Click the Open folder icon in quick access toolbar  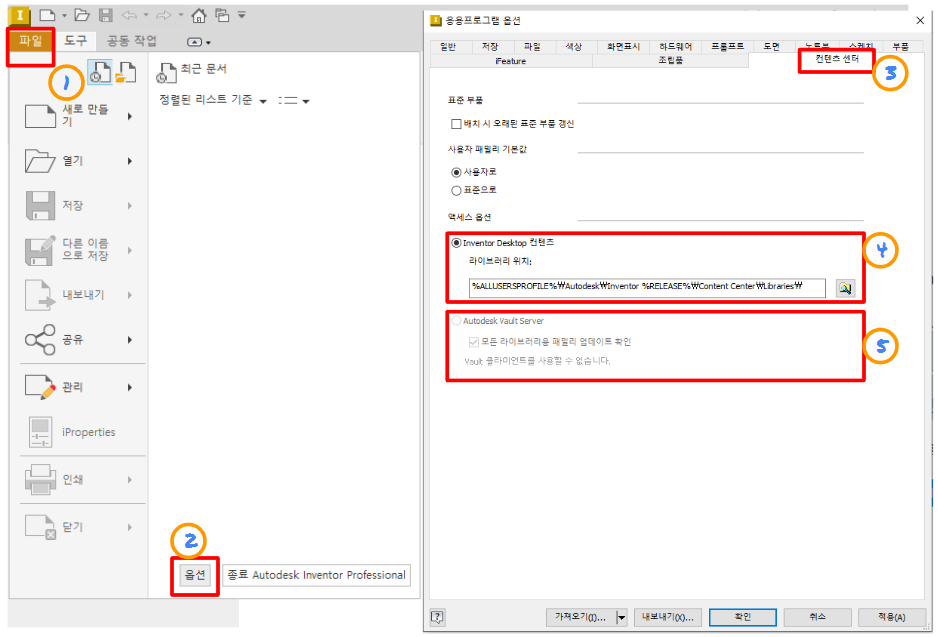(82, 16)
